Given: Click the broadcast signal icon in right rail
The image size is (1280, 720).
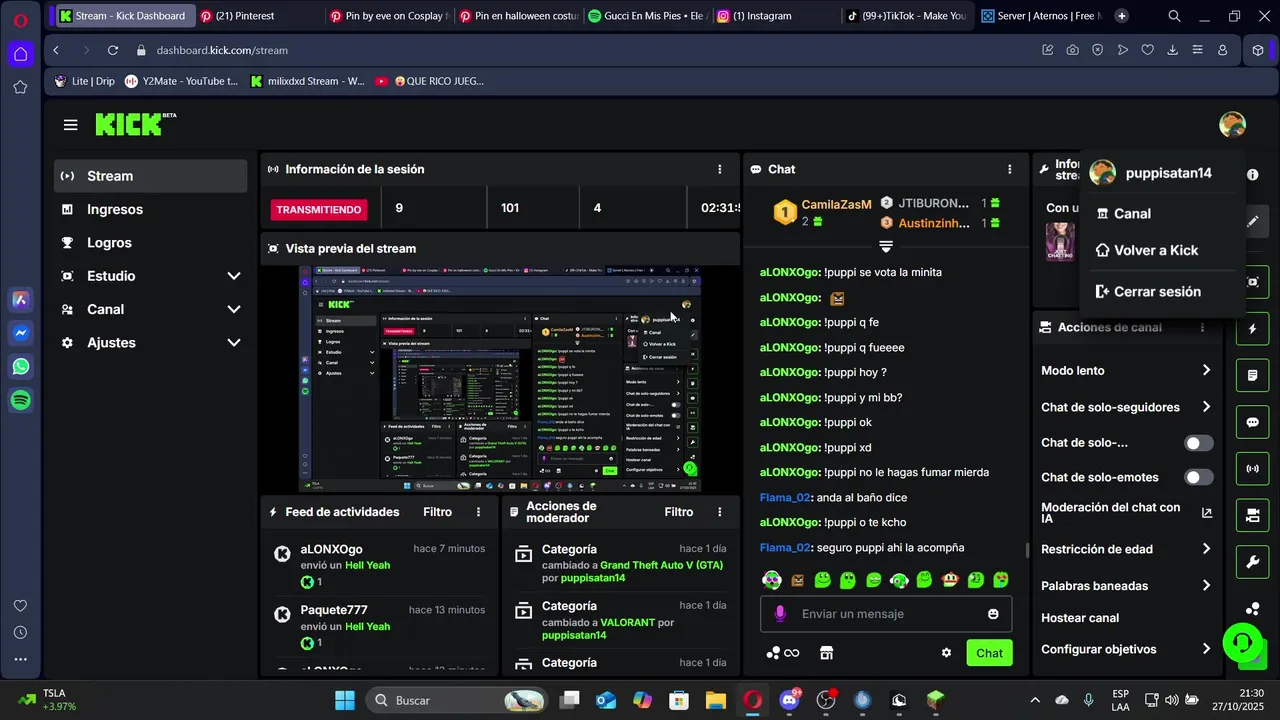Looking at the screenshot, I should click(x=1253, y=468).
